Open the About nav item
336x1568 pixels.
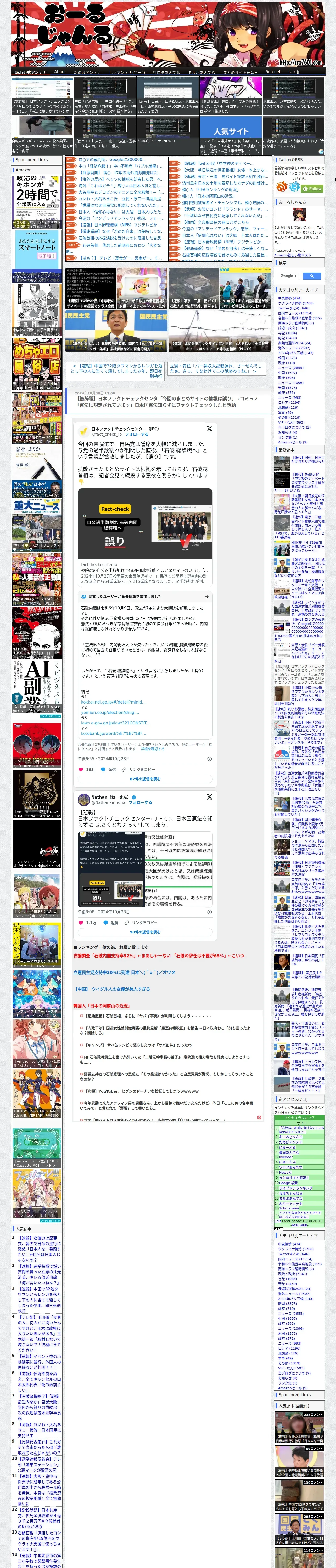click(x=60, y=72)
